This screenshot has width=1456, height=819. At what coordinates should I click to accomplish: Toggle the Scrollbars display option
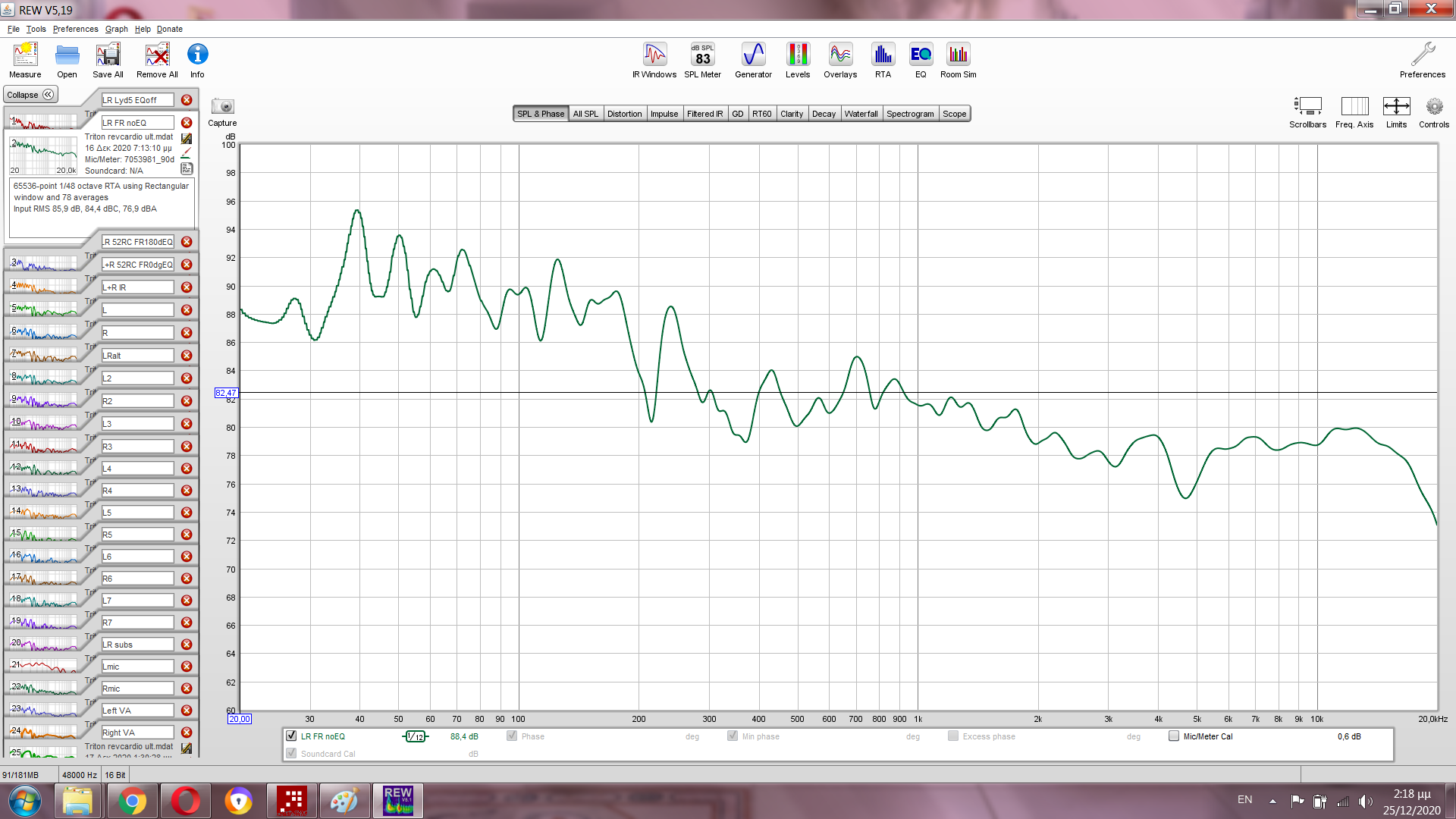click(x=1307, y=107)
